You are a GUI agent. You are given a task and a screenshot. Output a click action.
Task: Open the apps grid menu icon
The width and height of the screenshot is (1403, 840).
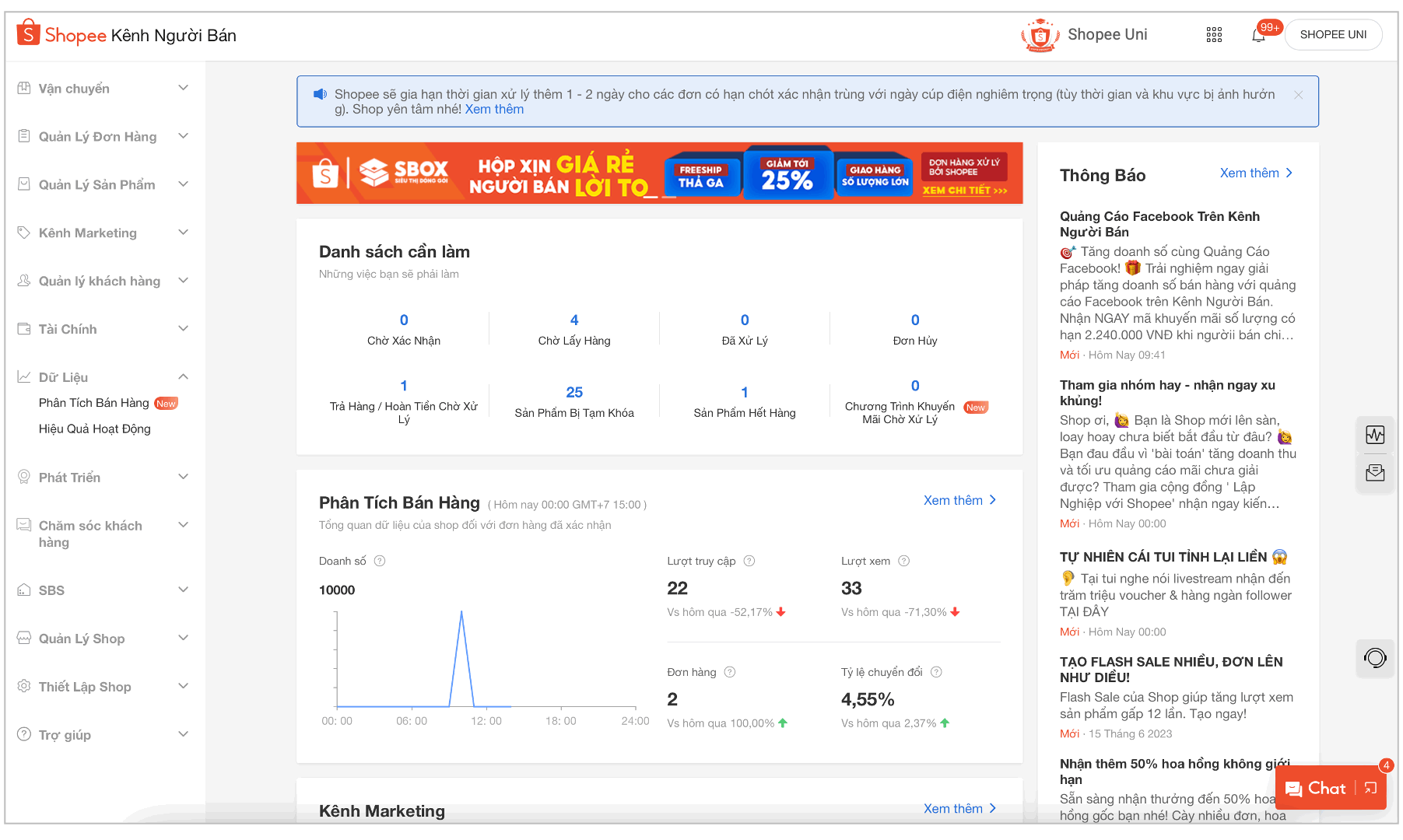point(1214,34)
